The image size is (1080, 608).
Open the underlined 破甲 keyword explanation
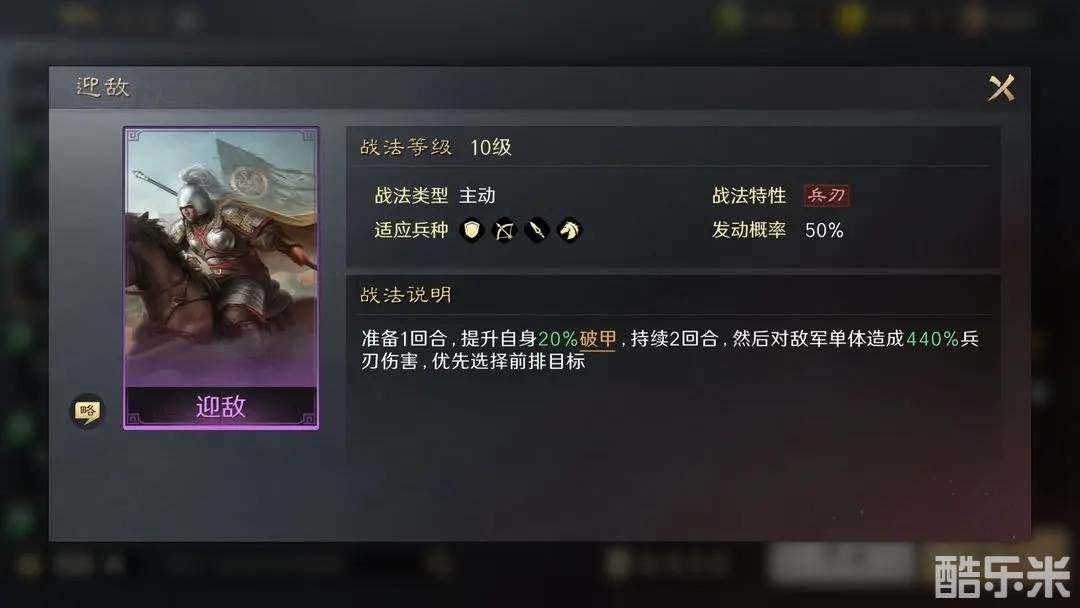click(x=598, y=339)
